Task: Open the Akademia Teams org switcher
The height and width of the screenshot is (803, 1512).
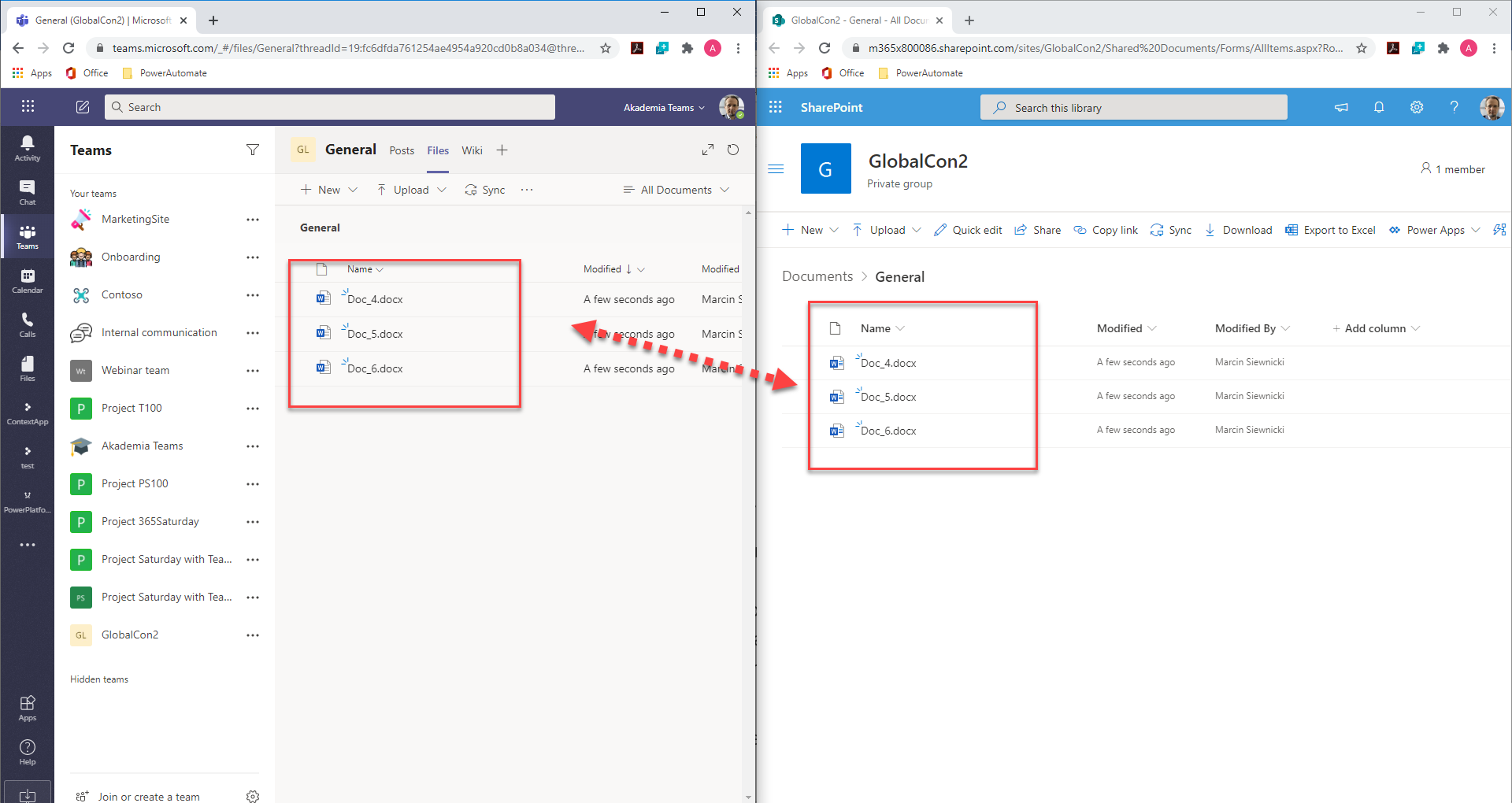Action: point(664,107)
